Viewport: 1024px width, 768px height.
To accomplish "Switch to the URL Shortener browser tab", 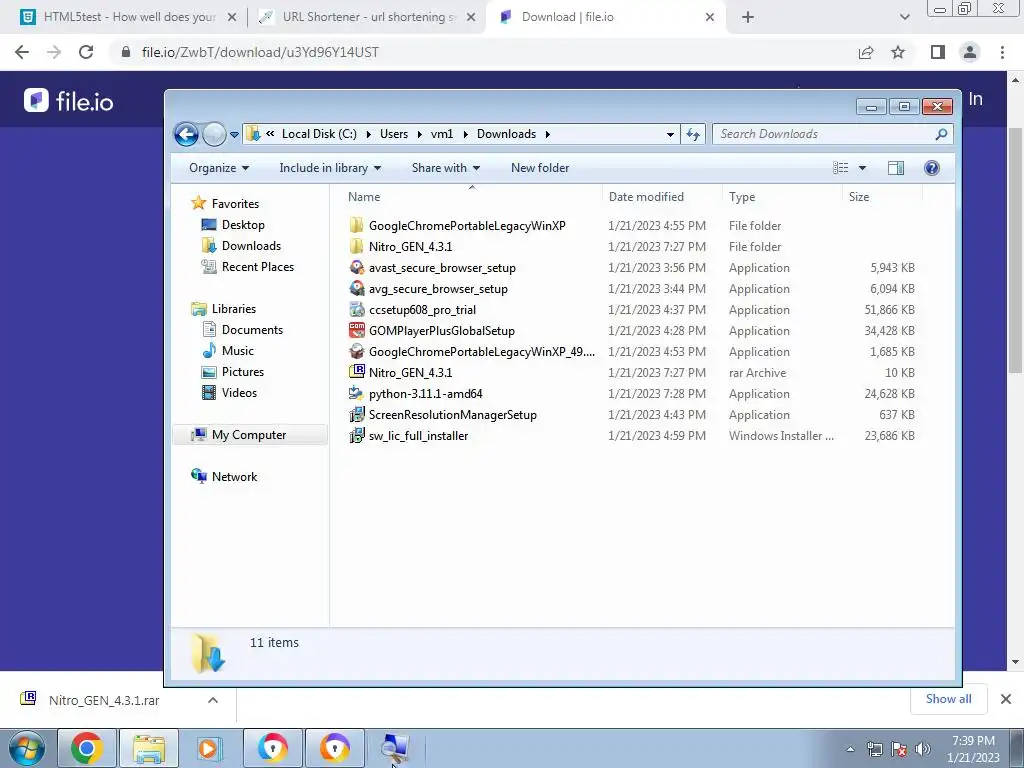I will point(368,17).
